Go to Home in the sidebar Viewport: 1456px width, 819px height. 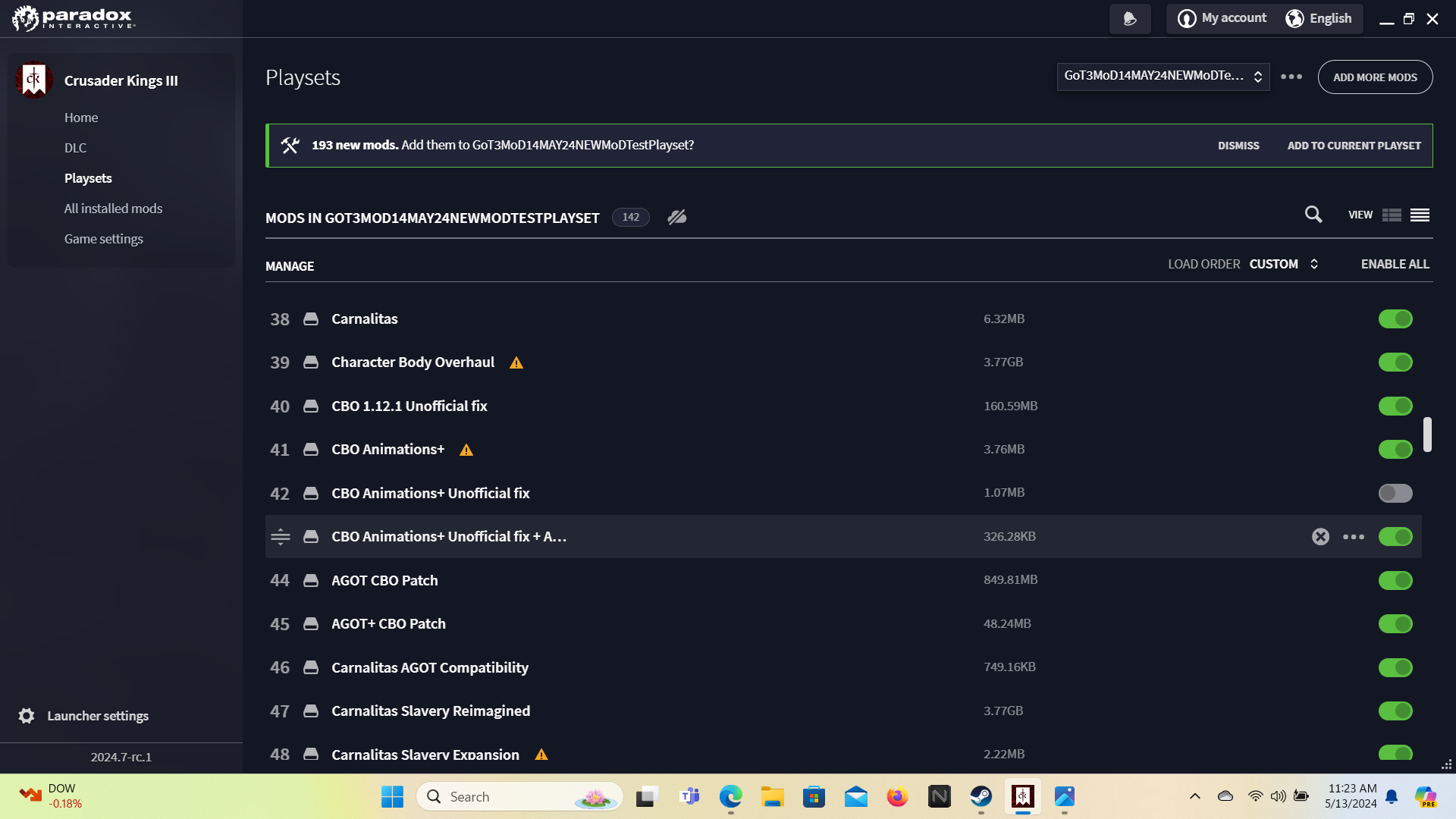[x=81, y=118]
